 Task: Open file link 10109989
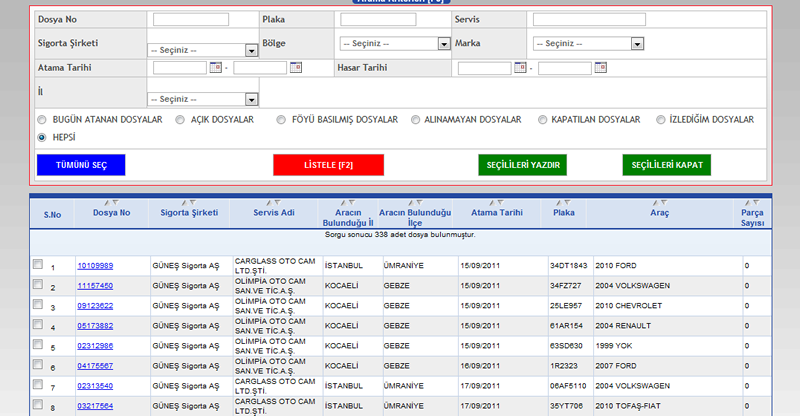coord(95,266)
